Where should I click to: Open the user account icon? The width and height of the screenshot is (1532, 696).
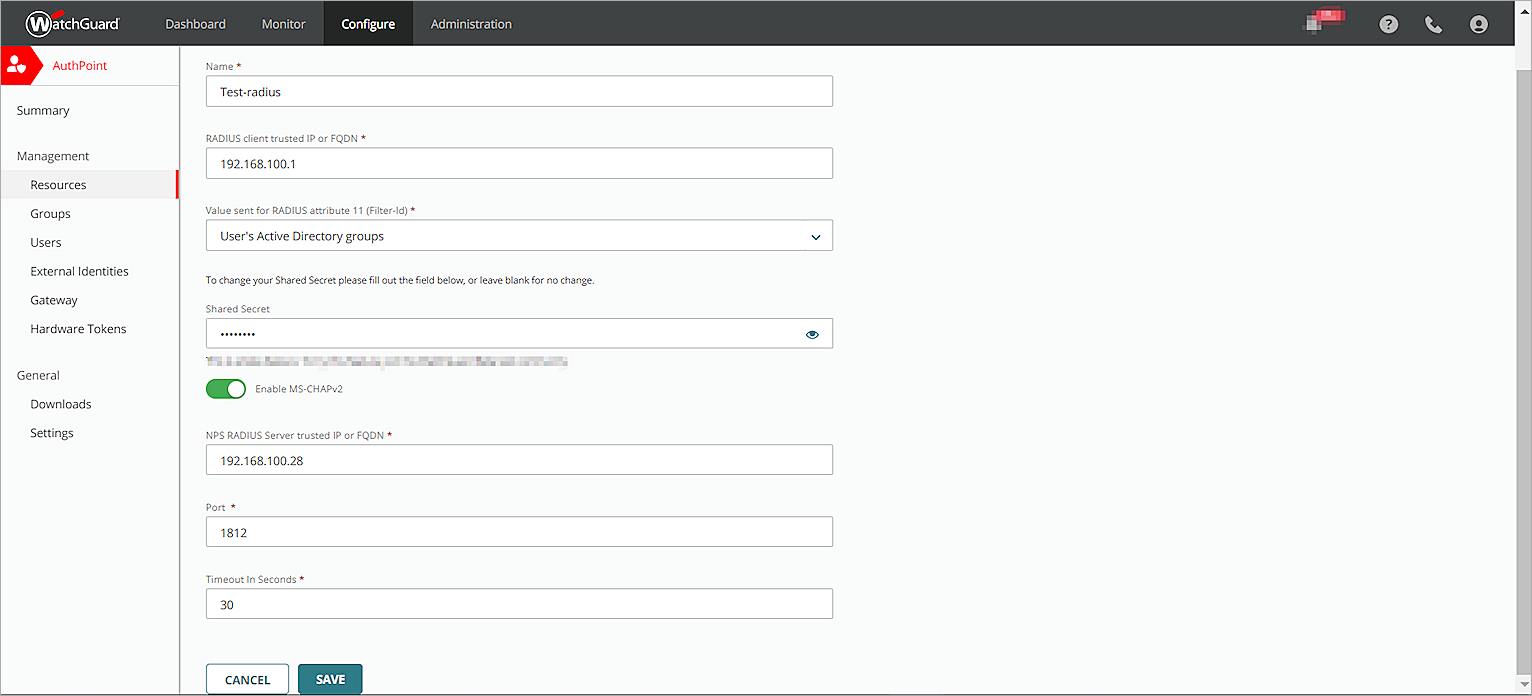pyautogui.click(x=1479, y=23)
